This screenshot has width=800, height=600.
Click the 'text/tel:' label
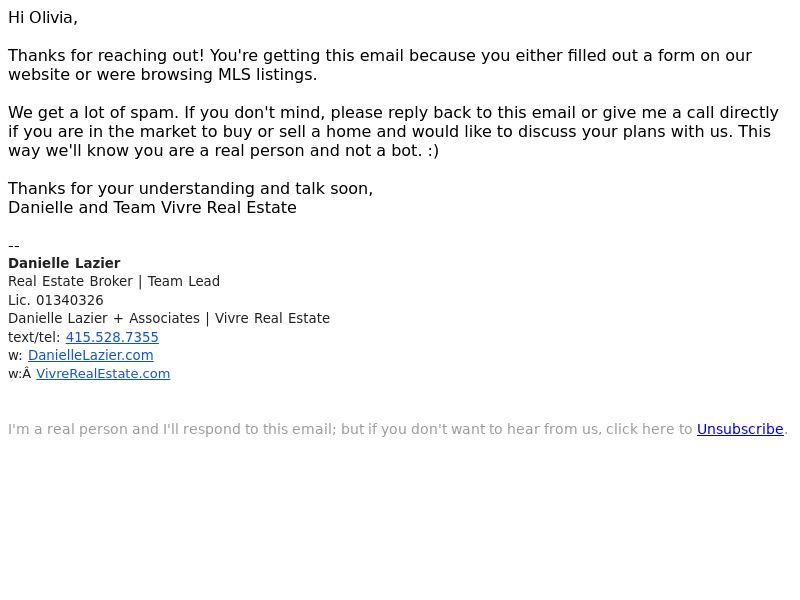pos(34,337)
